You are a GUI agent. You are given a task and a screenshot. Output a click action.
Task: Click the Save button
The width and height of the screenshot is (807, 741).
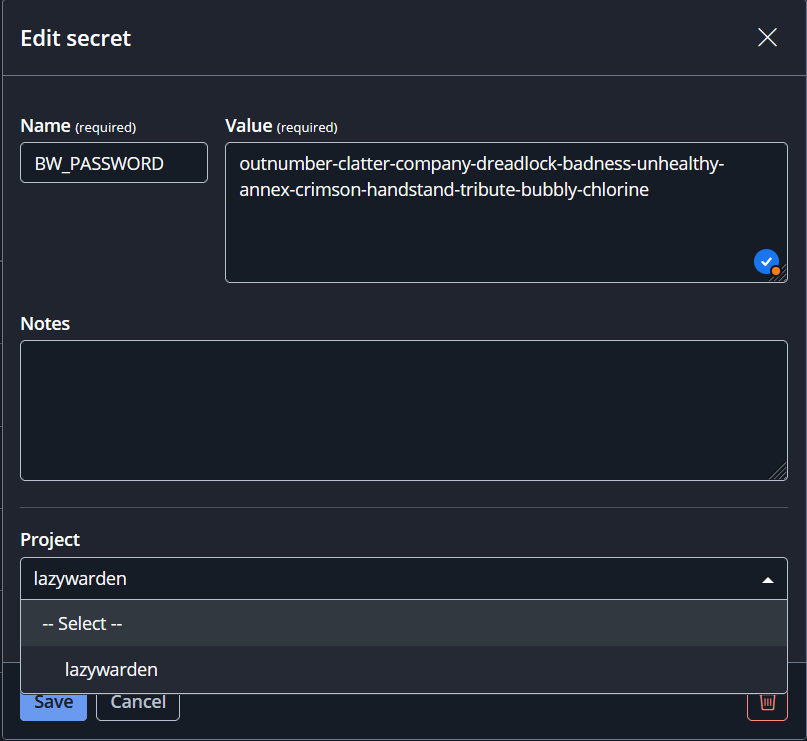[54, 707]
